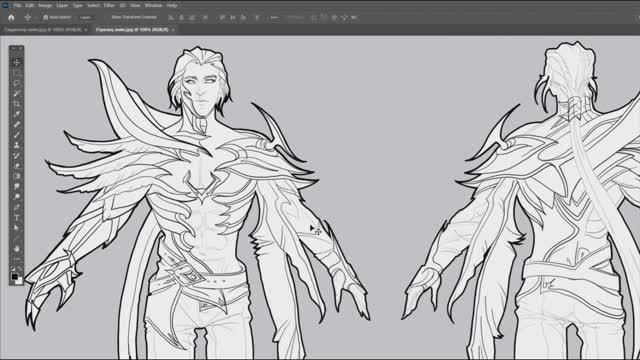Select the Clone Stamp tool
Viewport: 640px width, 360px height.
coord(16,145)
